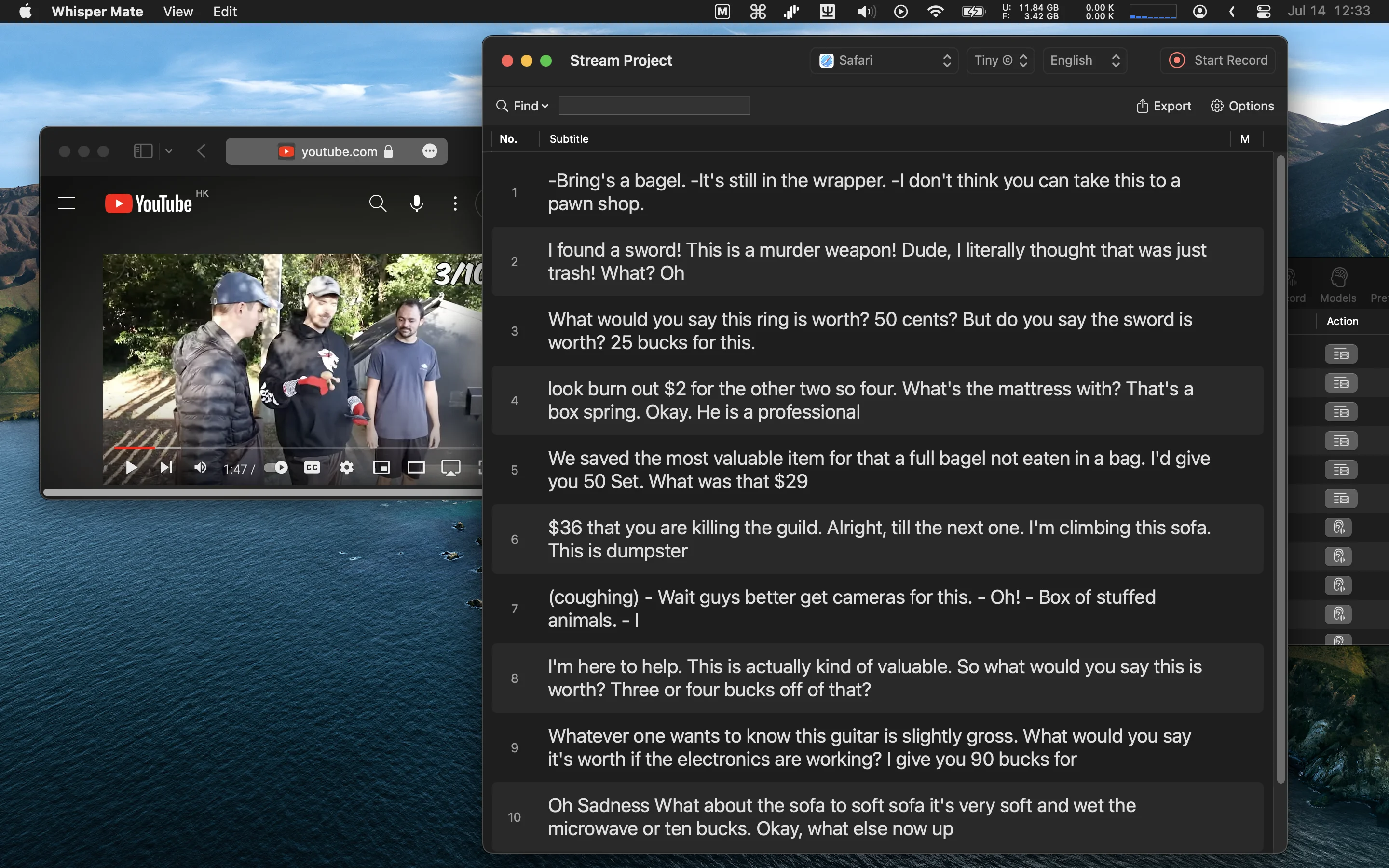The width and height of the screenshot is (1389, 868).
Task: Change the English language dropdown
Action: point(1085,60)
